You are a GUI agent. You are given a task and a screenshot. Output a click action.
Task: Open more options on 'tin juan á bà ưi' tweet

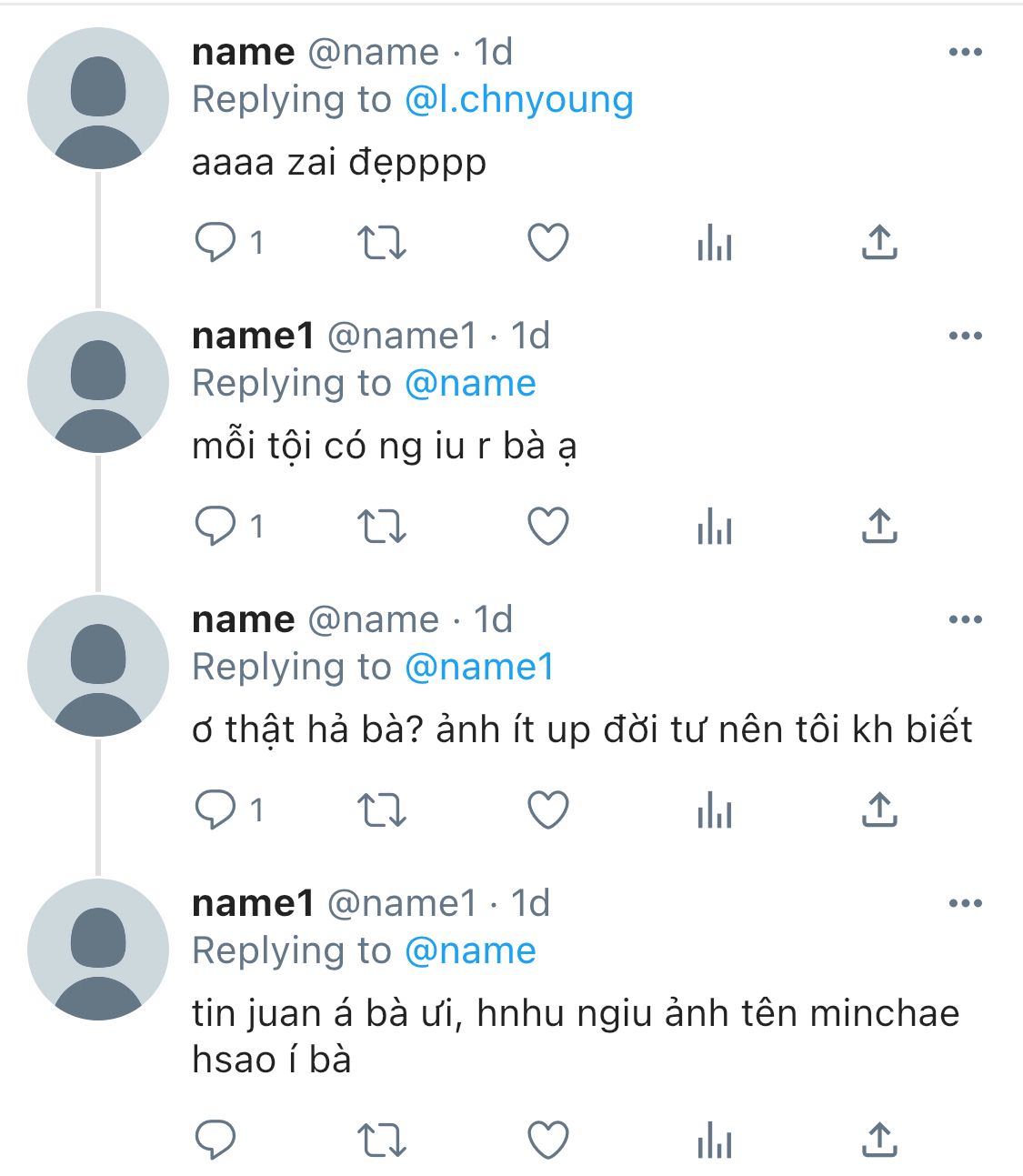(965, 903)
